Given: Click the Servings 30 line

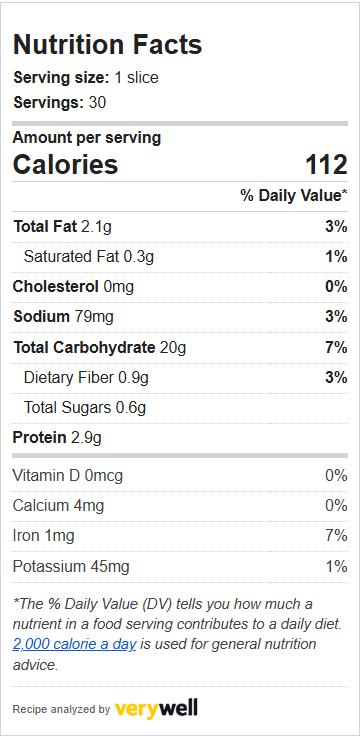Looking at the screenshot, I should (x=59, y=102).
